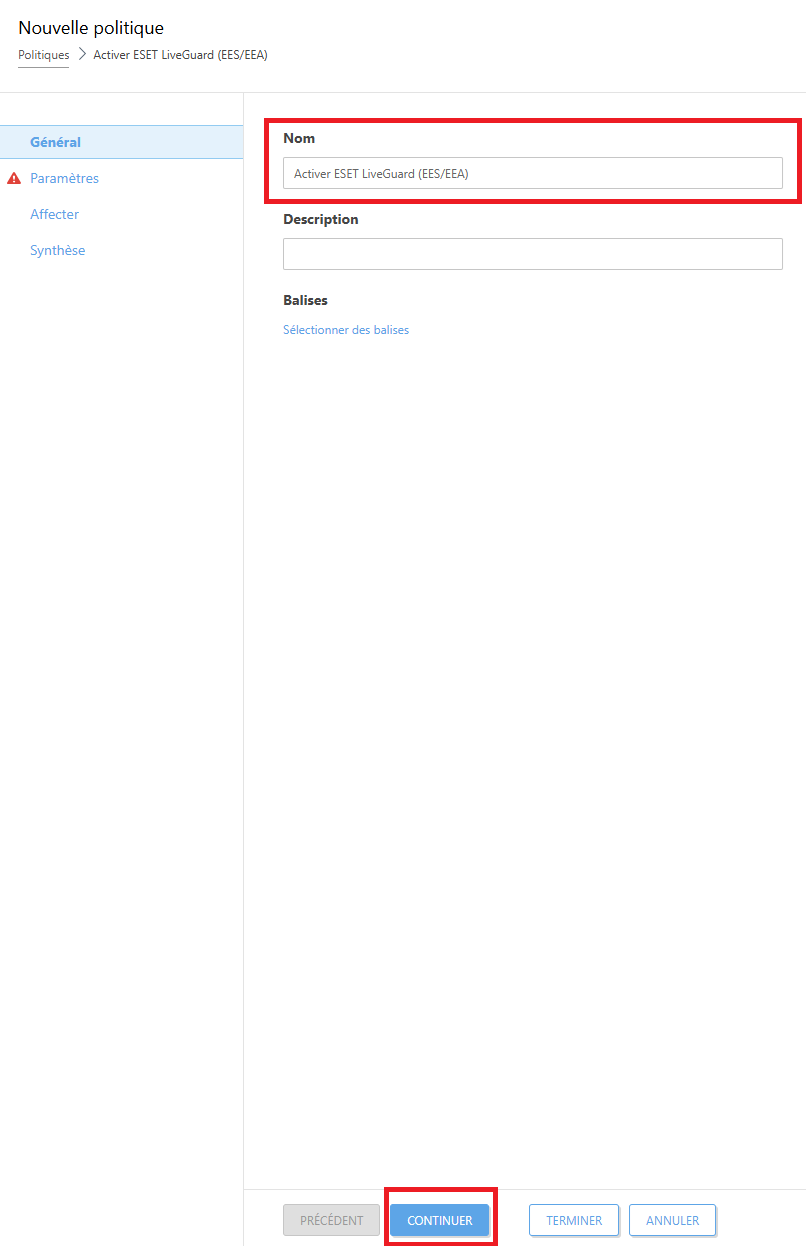
Task: Click the ANNULER button
Action: click(672, 1220)
